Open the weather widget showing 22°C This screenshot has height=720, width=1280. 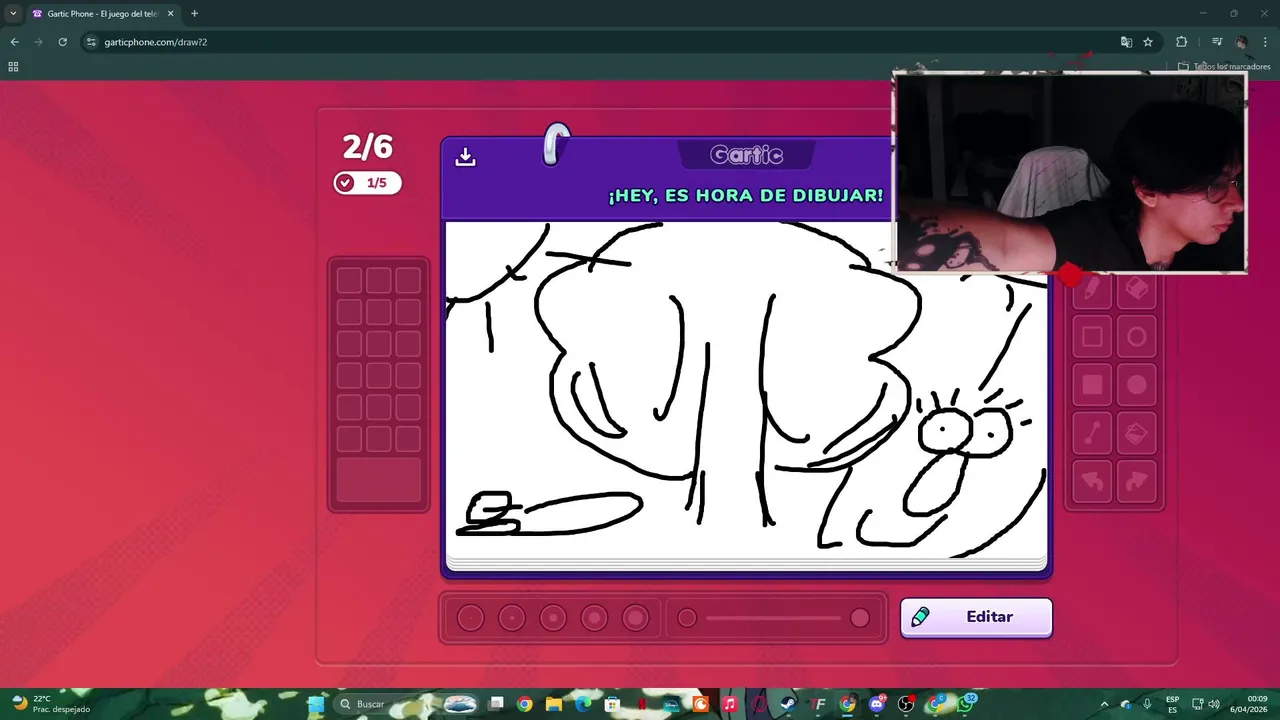pos(50,704)
